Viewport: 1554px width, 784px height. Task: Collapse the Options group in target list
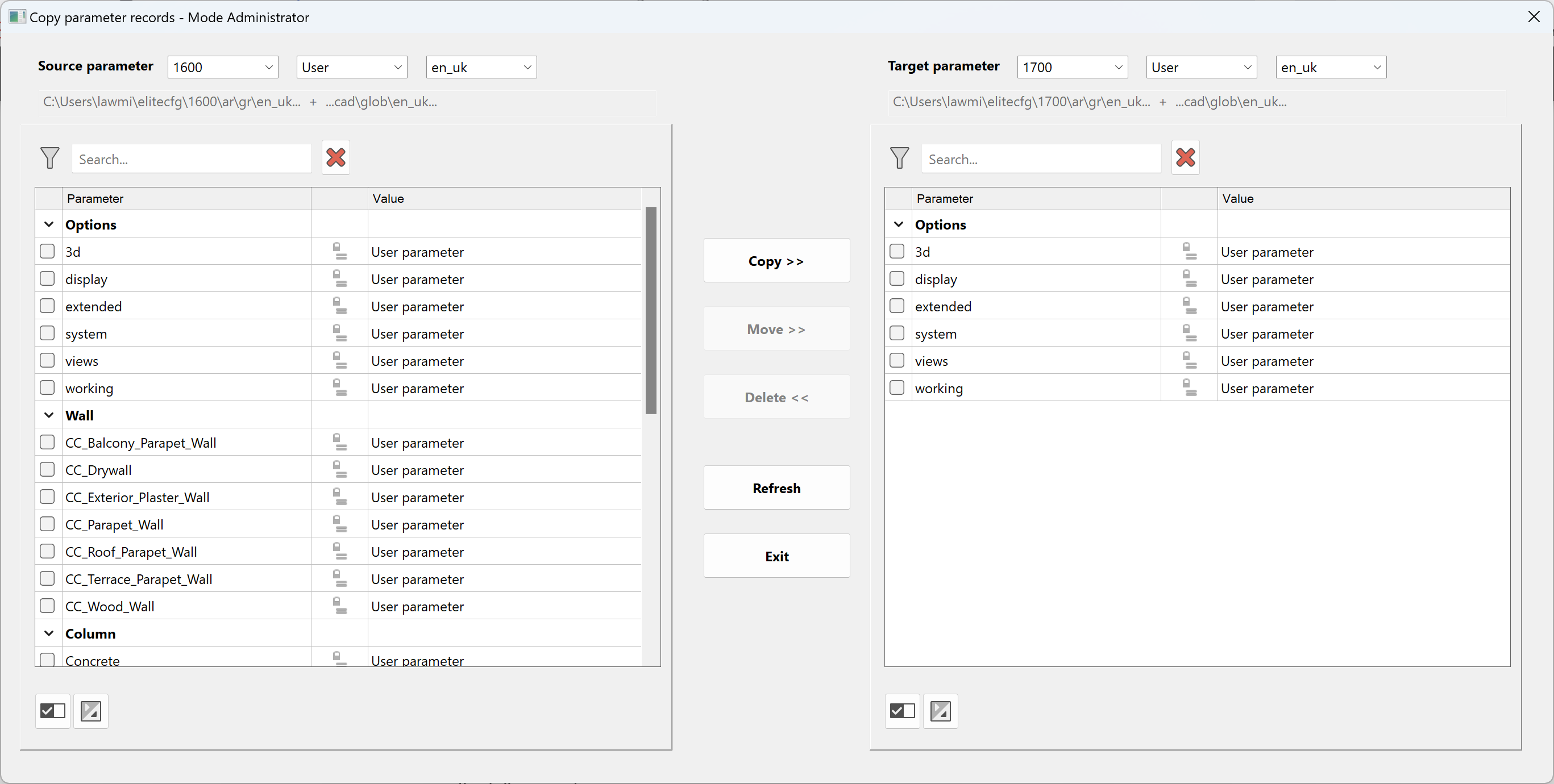coord(898,224)
